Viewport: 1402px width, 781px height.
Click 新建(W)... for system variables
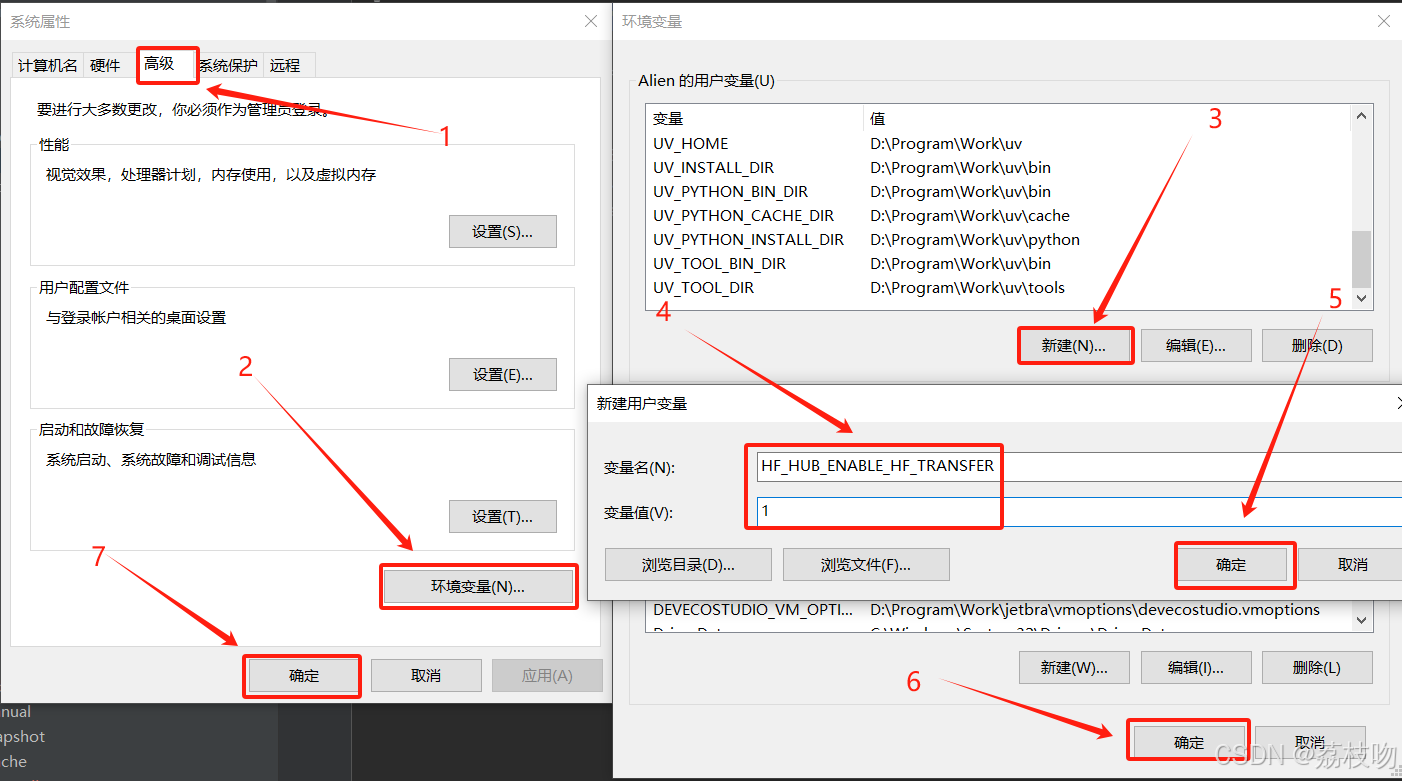pos(1074,667)
